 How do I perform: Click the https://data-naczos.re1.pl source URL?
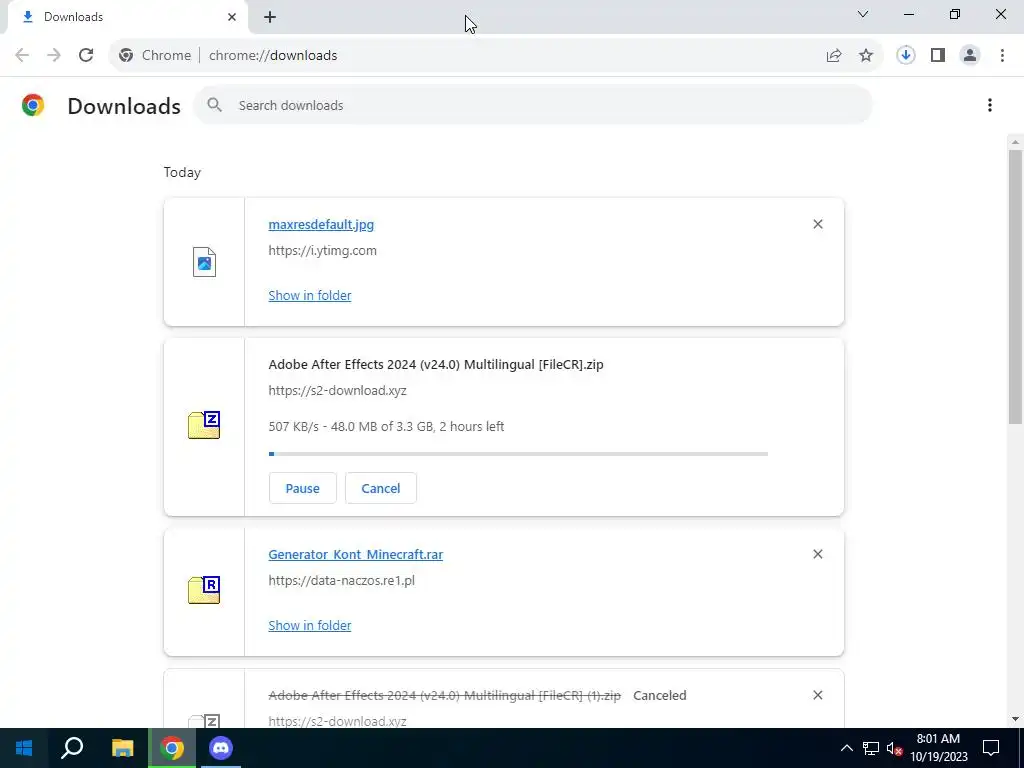[x=342, y=581]
